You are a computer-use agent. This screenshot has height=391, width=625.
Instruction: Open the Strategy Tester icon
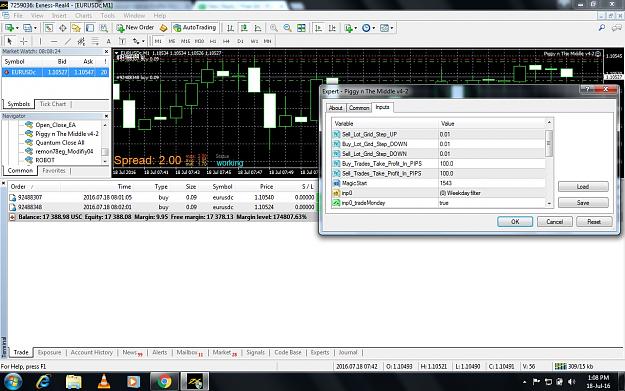104,28
